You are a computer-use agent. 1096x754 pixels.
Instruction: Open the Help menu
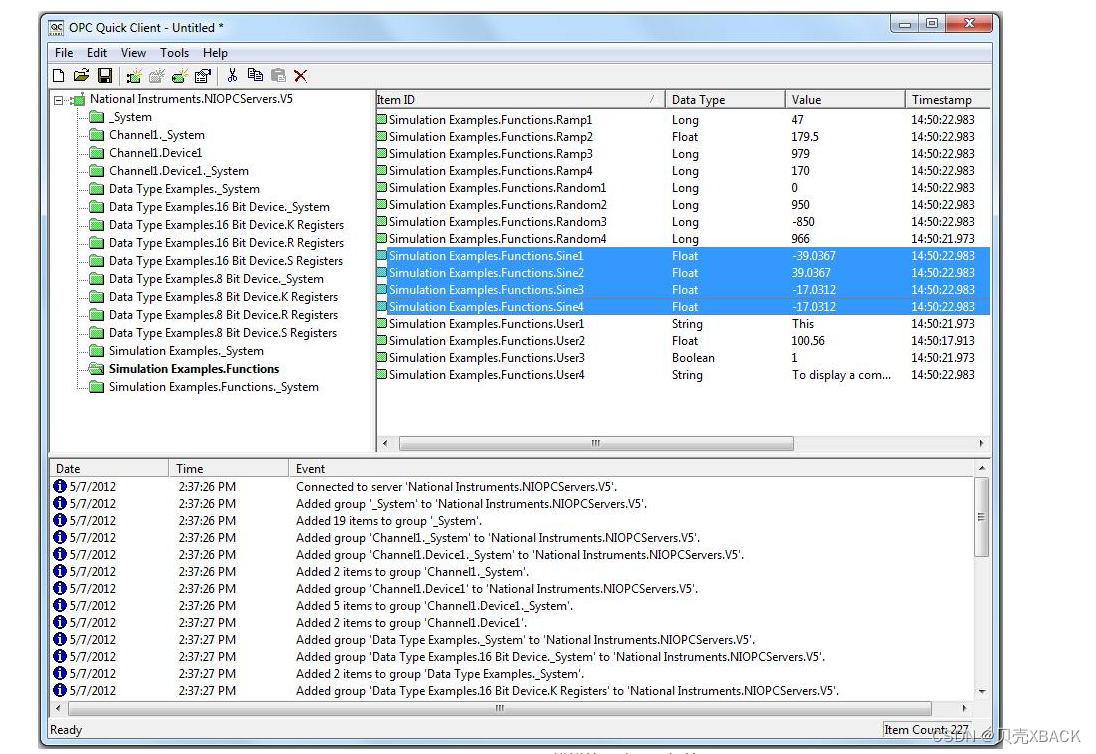[x=215, y=53]
